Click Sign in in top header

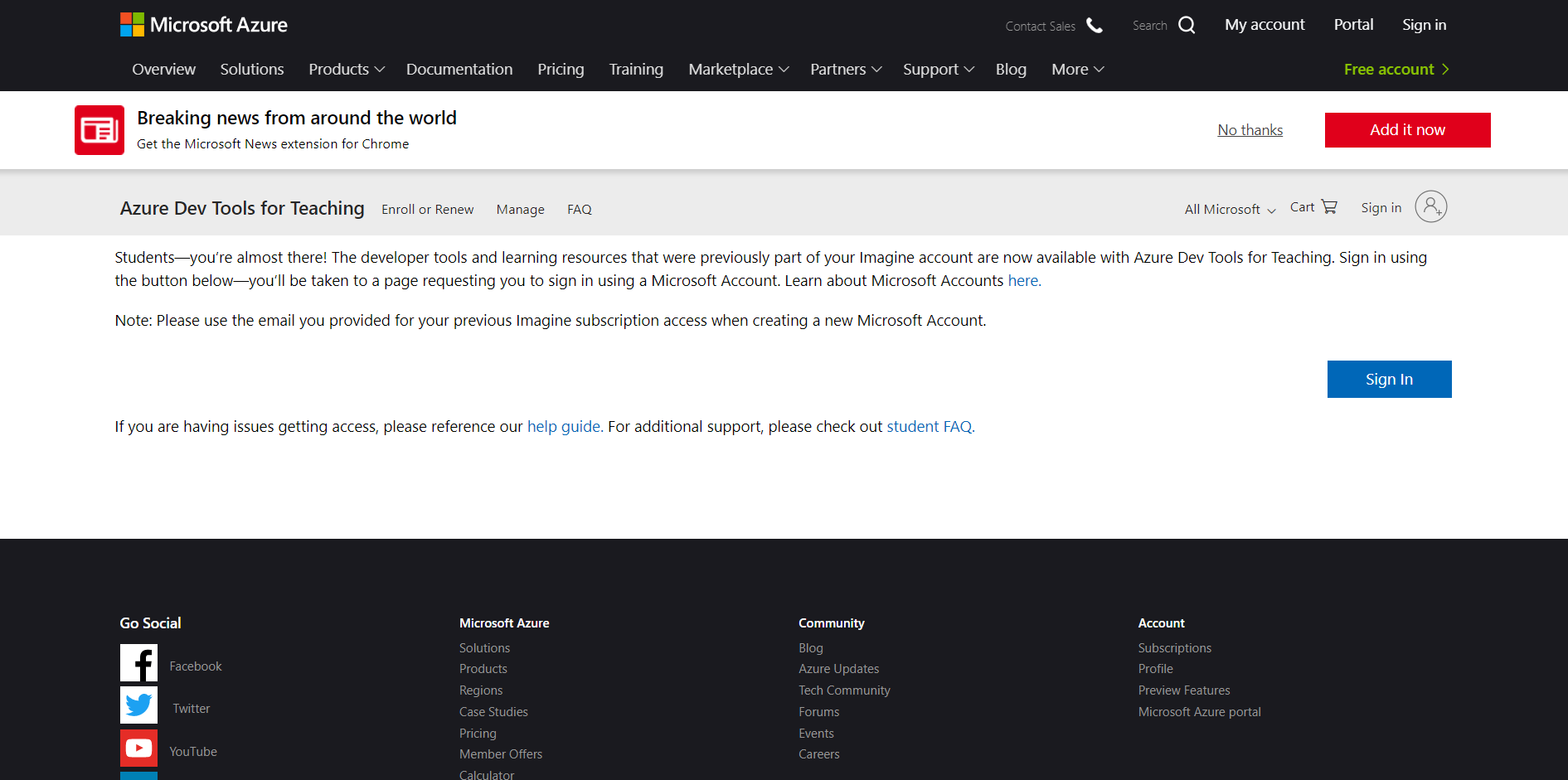[x=1425, y=25]
